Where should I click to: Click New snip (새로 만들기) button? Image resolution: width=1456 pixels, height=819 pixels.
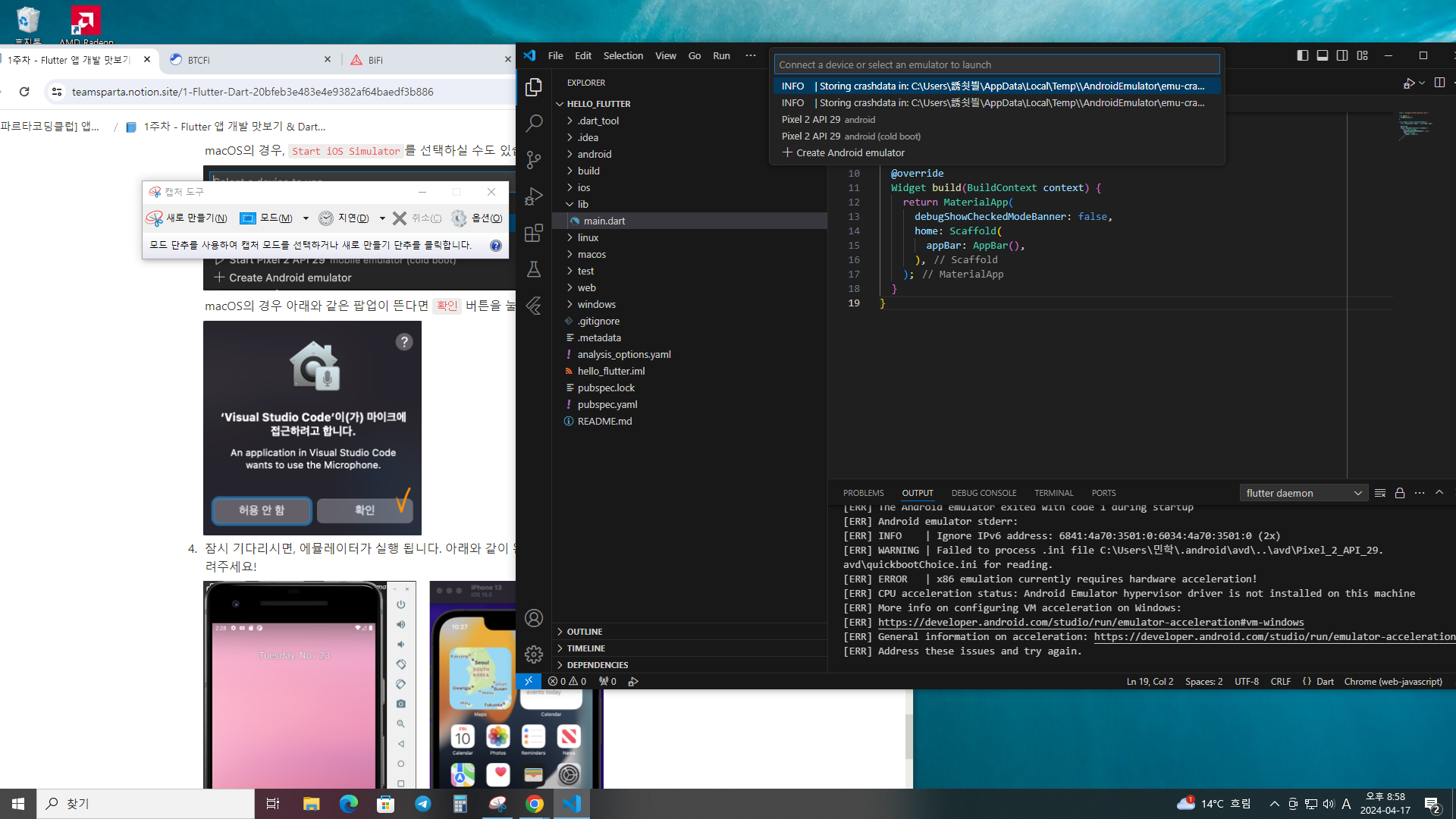coord(187,218)
